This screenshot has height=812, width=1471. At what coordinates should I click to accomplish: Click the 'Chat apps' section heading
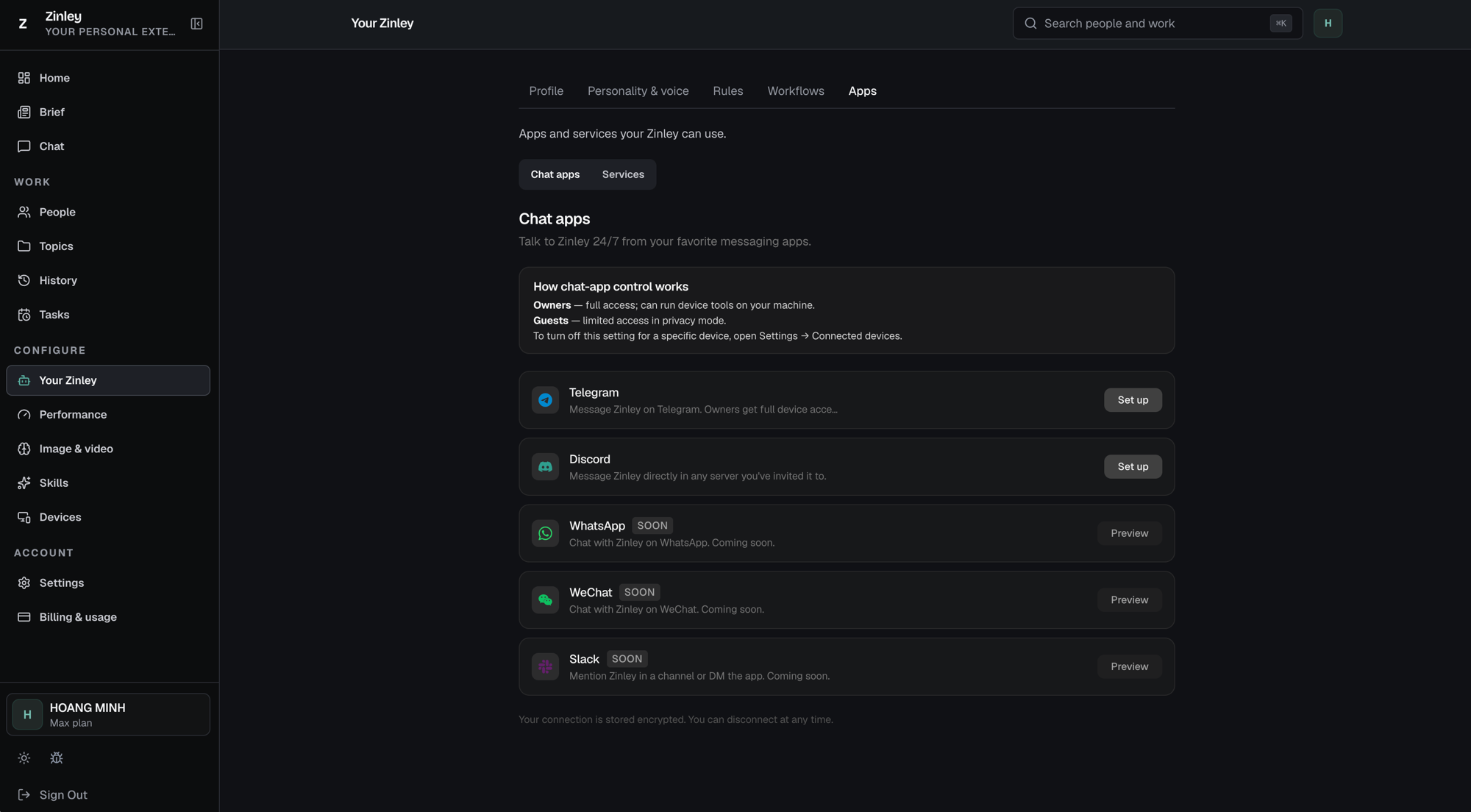[555, 219]
